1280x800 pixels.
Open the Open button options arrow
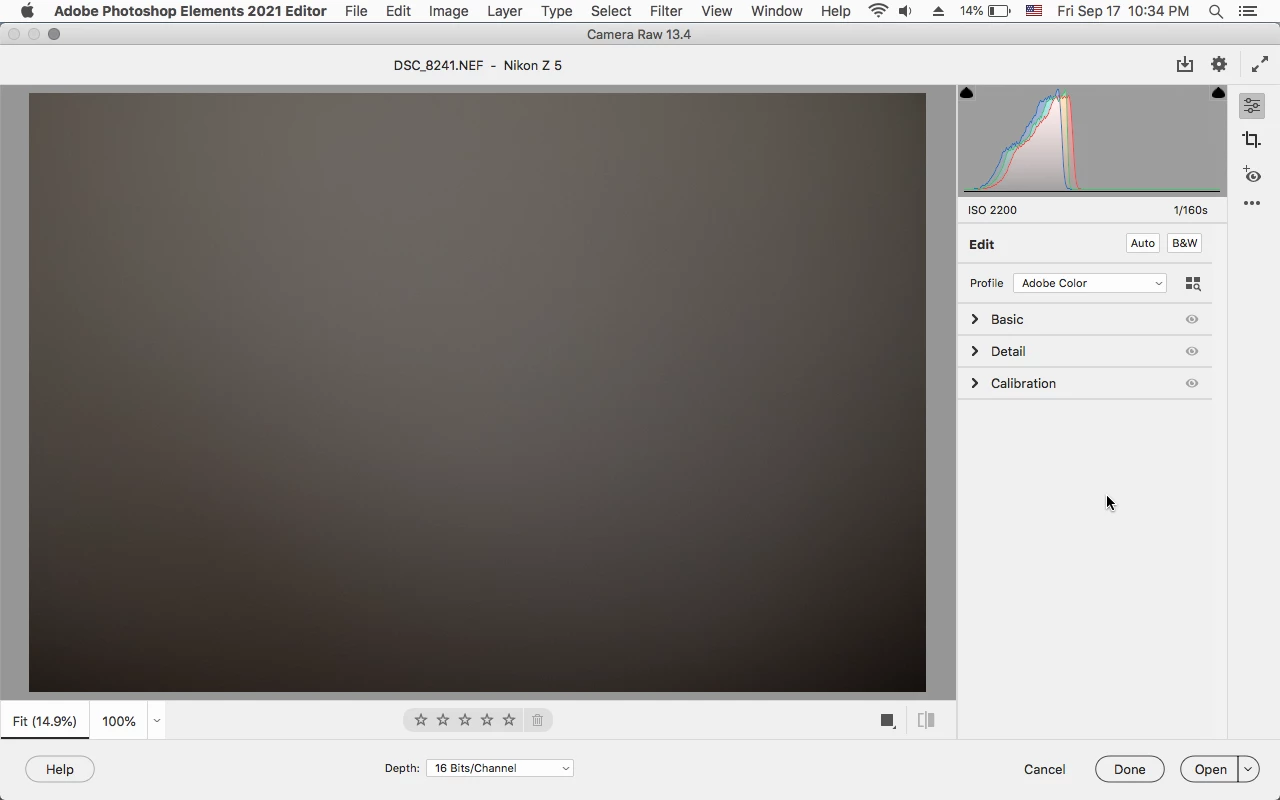1248,769
